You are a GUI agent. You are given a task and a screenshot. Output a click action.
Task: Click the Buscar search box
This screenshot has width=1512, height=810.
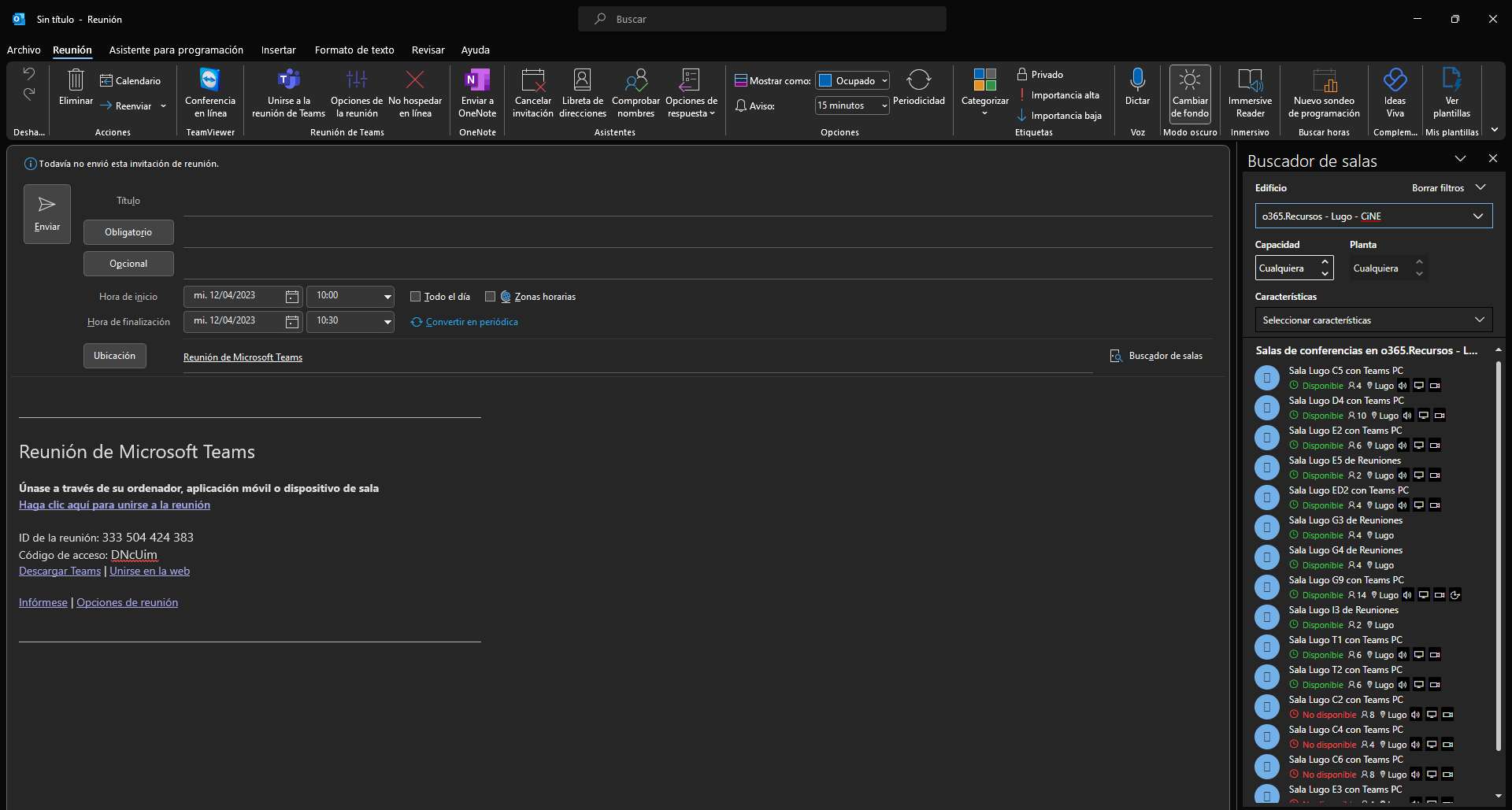coord(762,19)
